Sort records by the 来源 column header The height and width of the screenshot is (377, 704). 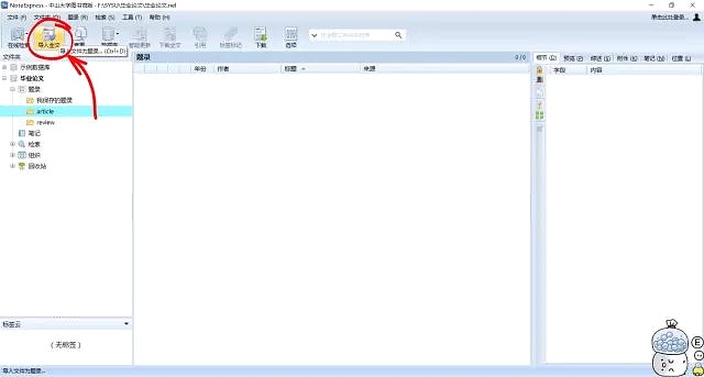pyautogui.click(x=444, y=69)
